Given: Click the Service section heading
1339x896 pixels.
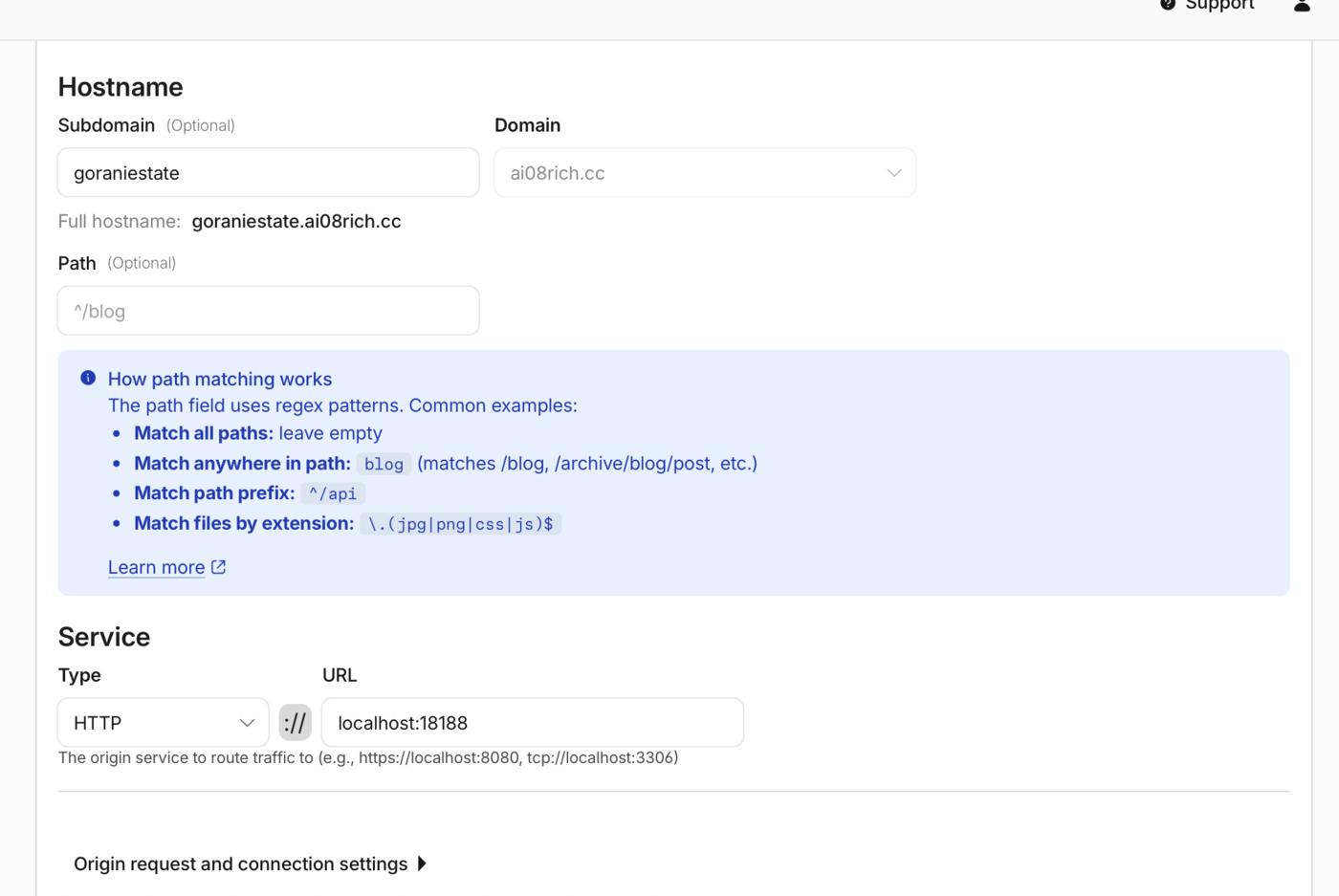Looking at the screenshot, I should coord(104,637).
